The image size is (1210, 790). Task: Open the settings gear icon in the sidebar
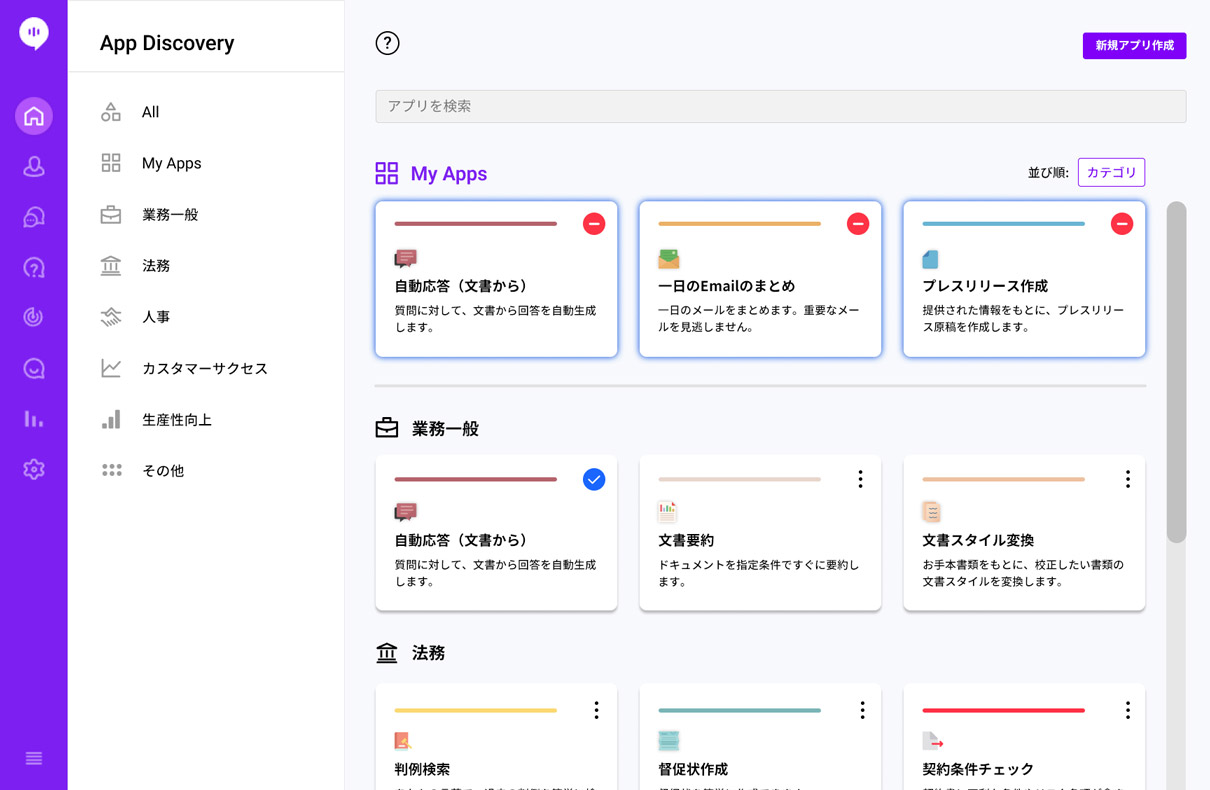pyautogui.click(x=33, y=468)
